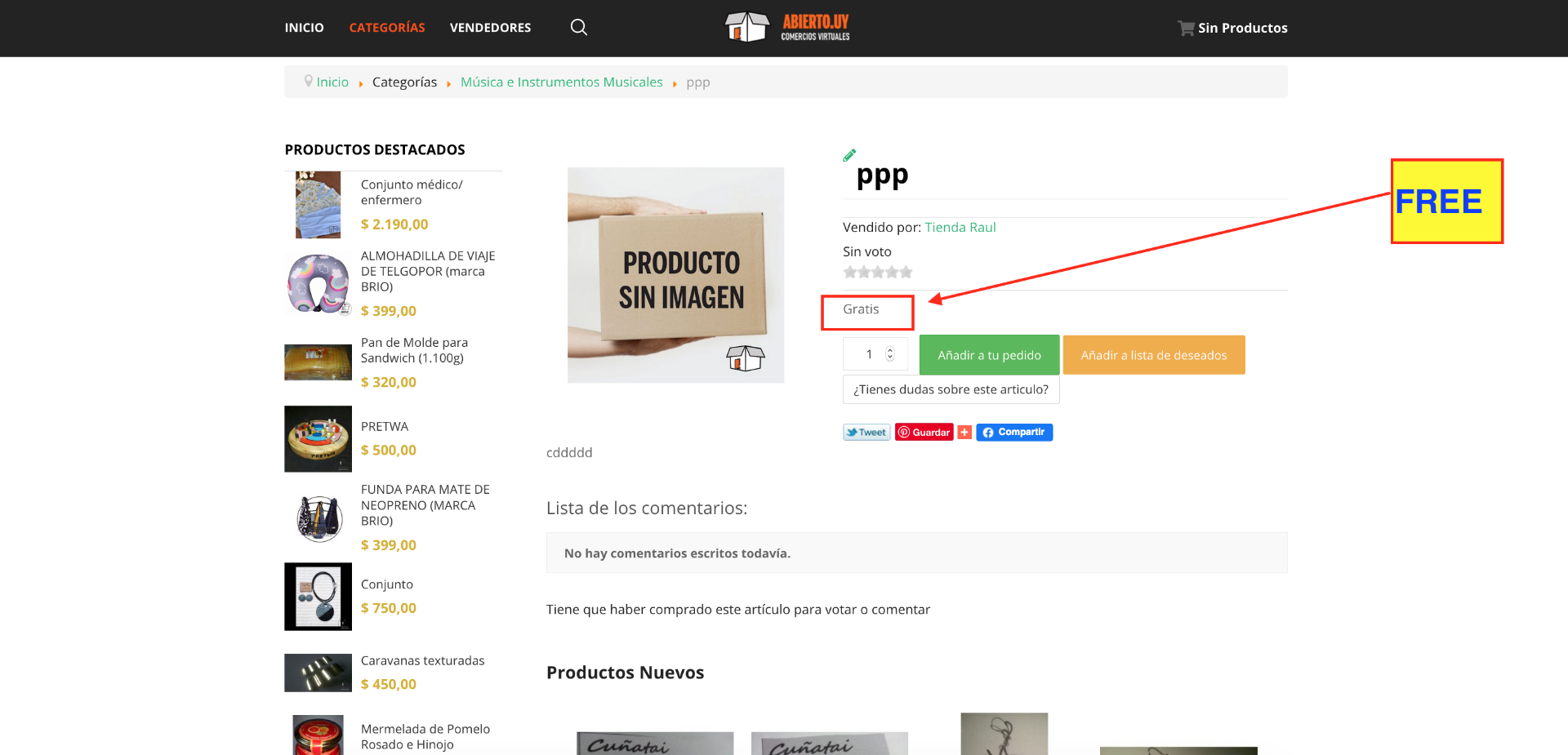Image resolution: width=1568 pixels, height=755 pixels.
Task: Add product to lista de deseados
Action: point(1153,355)
